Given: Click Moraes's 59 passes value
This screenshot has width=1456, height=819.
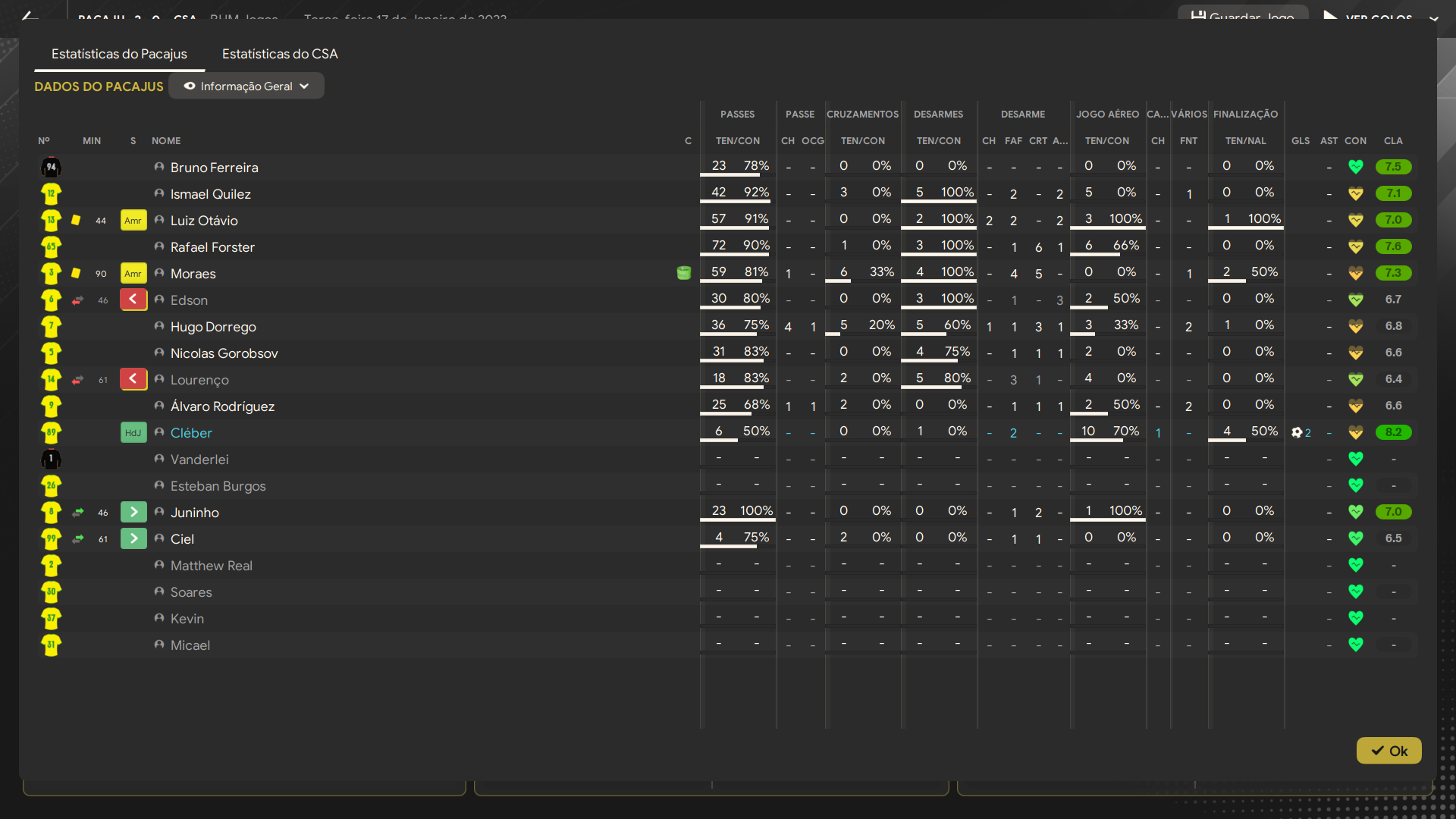Looking at the screenshot, I should pyautogui.click(x=719, y=271).
